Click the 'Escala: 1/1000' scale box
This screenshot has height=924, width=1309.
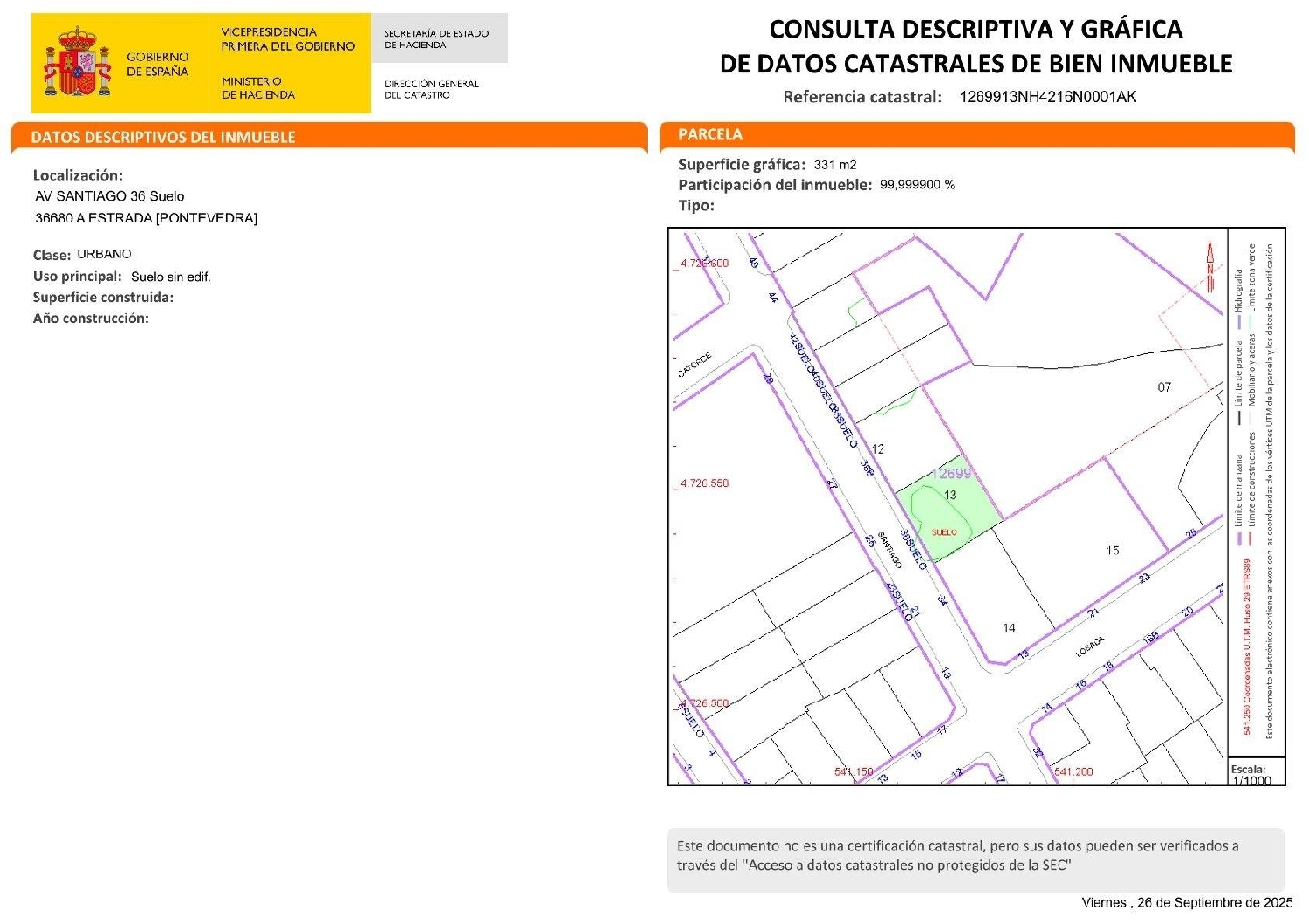pos(1251,775)
